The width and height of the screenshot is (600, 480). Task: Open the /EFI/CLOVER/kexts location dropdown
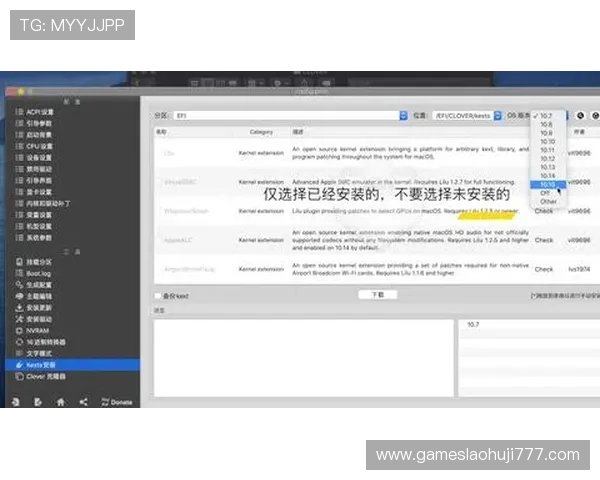[x=467, y=116]
